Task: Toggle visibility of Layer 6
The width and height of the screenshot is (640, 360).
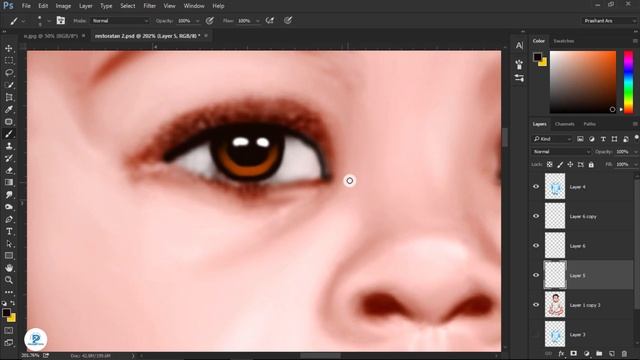Action: pos(536,246)
